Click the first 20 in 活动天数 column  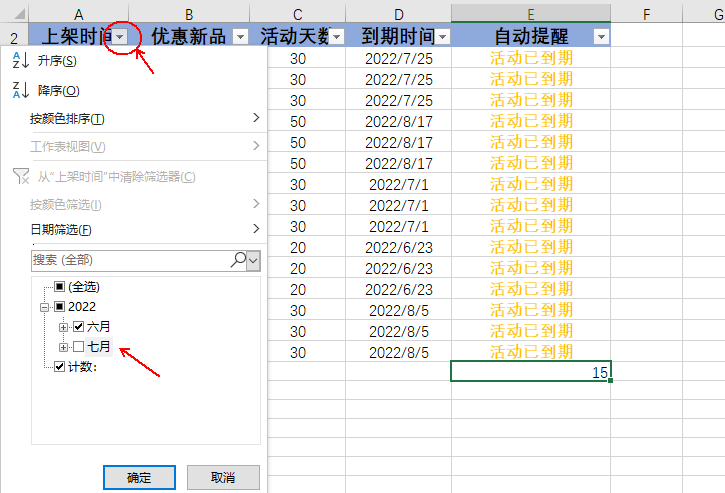298,247
